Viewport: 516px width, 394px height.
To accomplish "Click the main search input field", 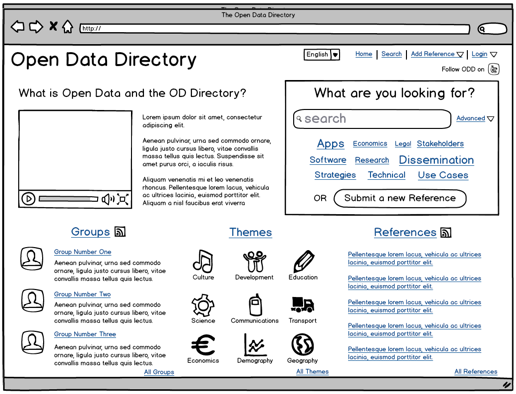I will (x=372, y=119).
